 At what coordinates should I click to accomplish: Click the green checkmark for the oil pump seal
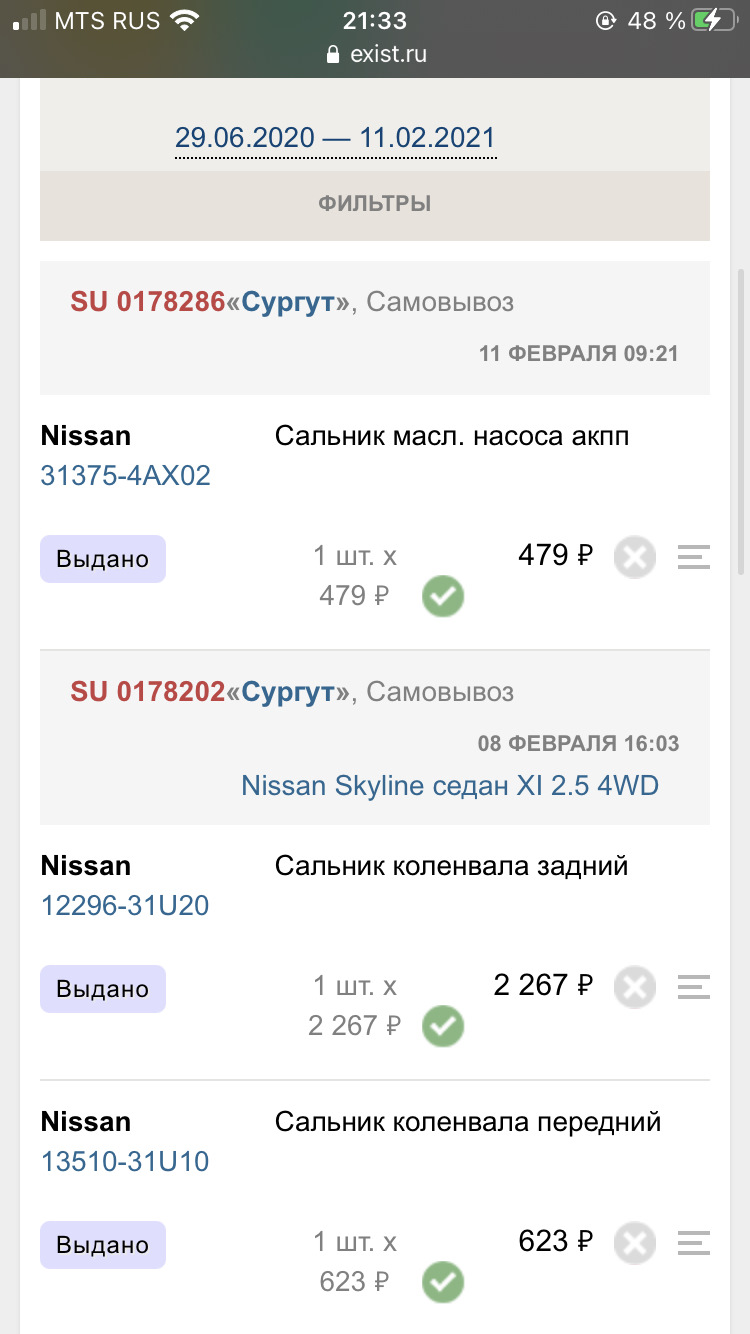coord(443,596)
